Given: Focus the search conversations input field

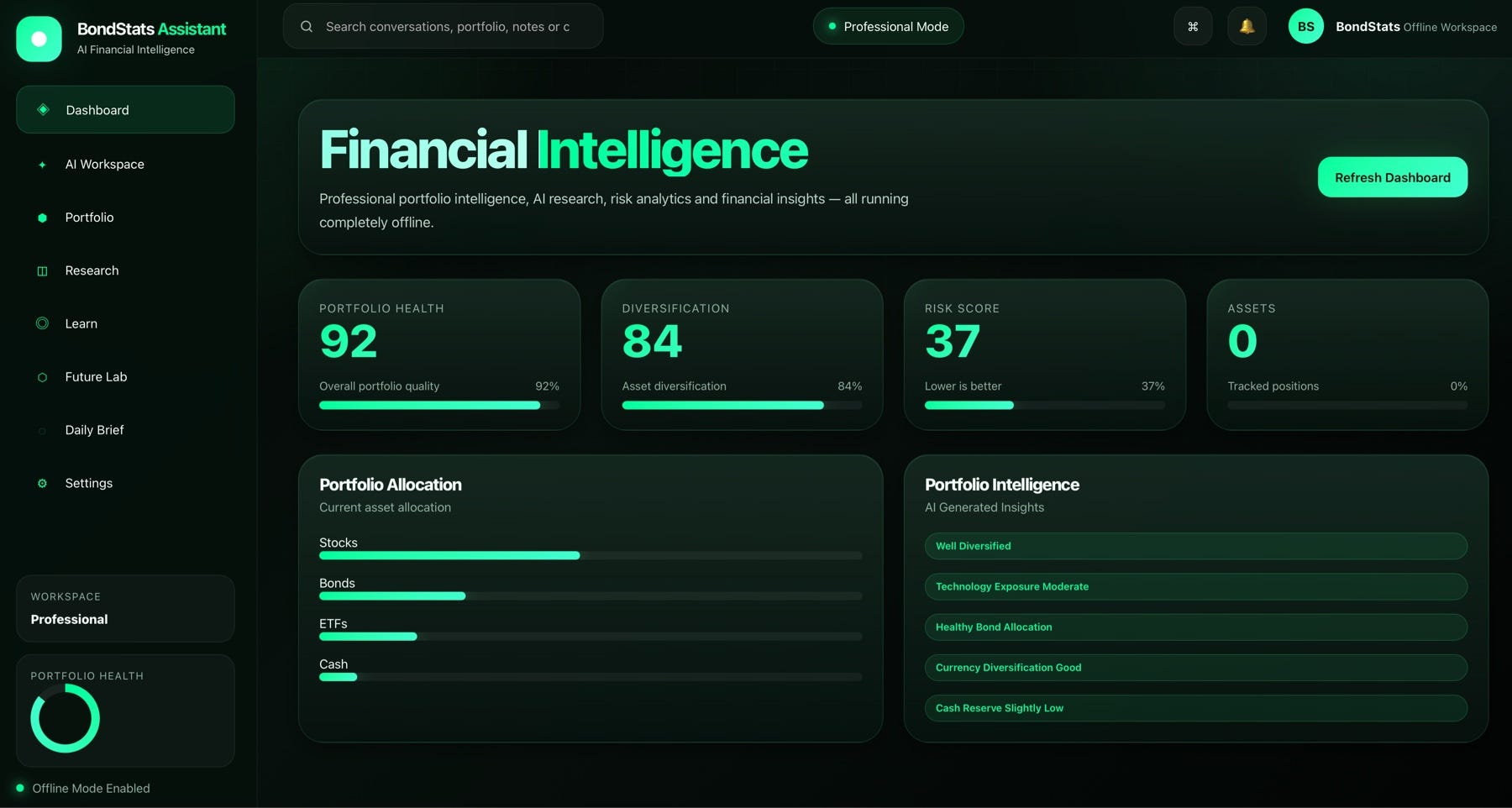Looking at the screenshot, I should tap(443, 26).
